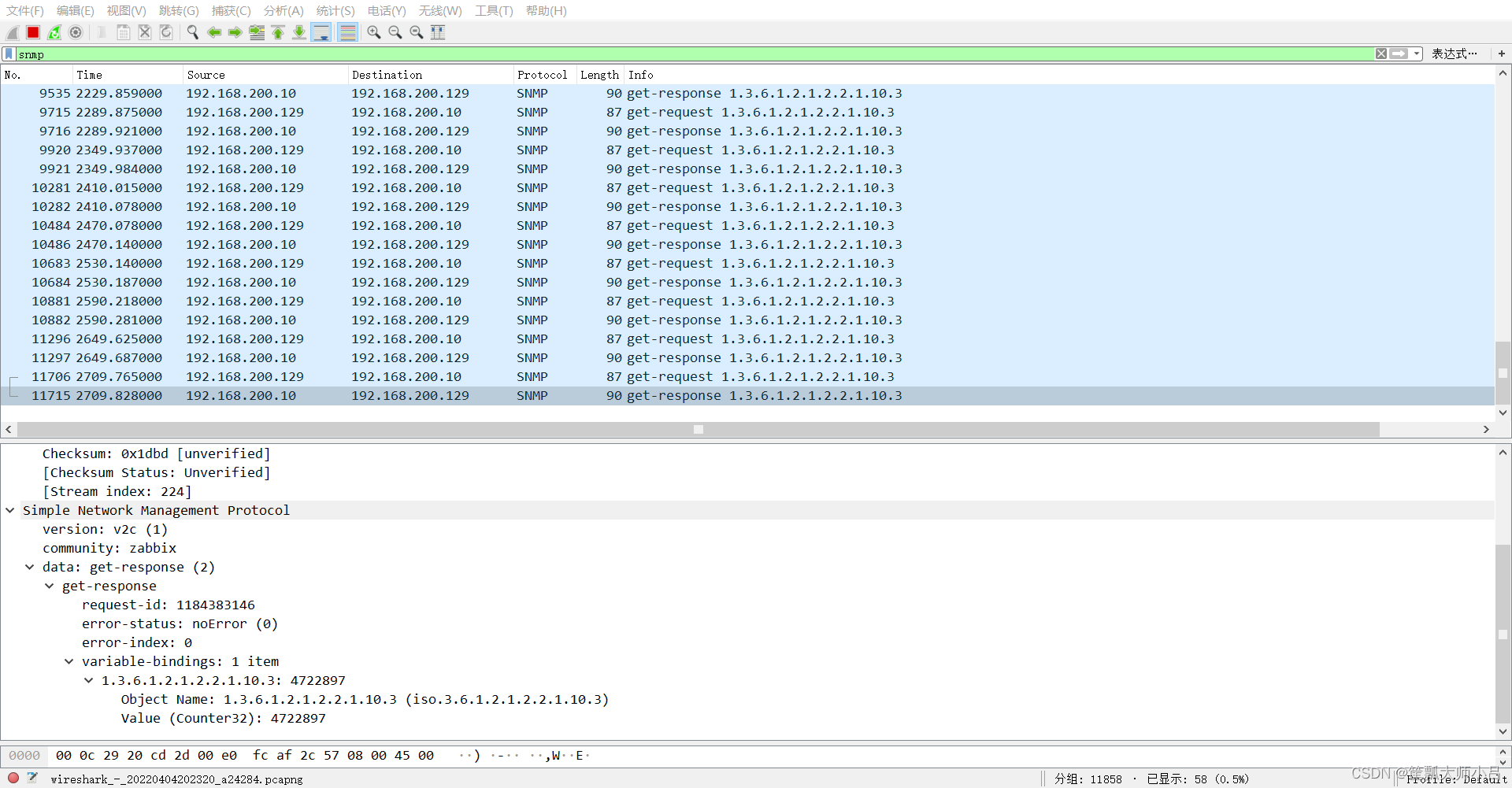Select request-id: 1184383146 field
The height and width of the screenshot is (788, 1512).
pyautogui.click(x=169, y=605)
